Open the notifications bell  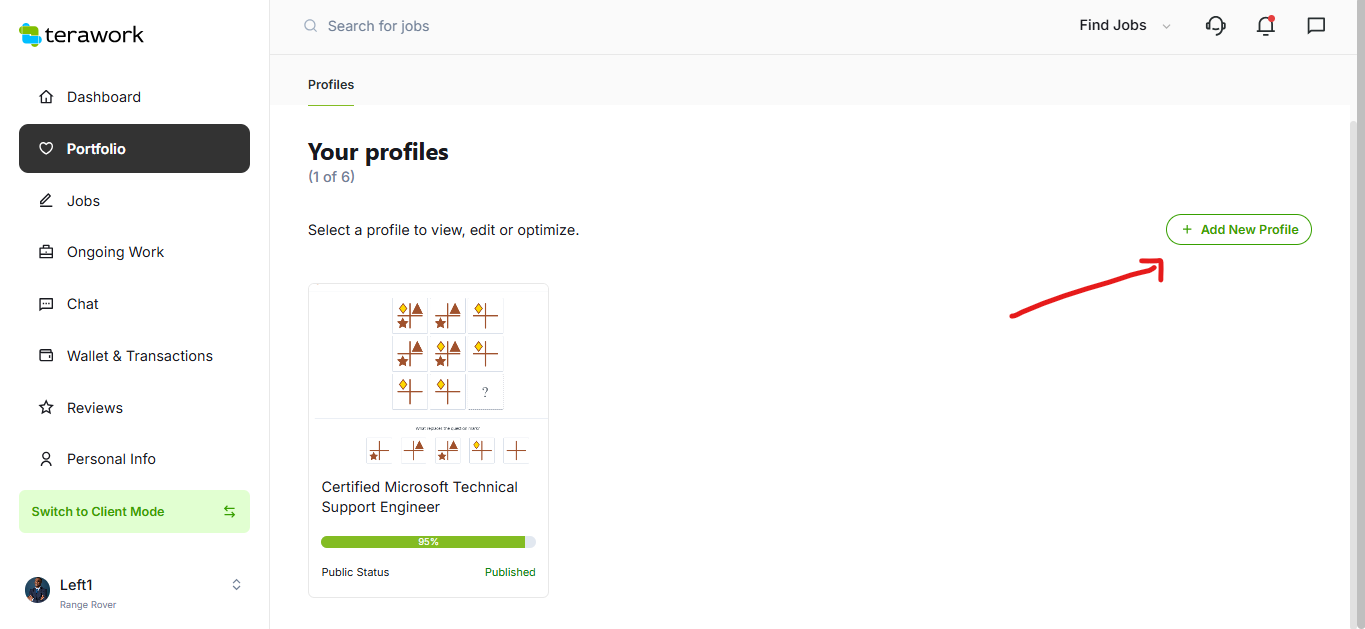click(1266, 26)
